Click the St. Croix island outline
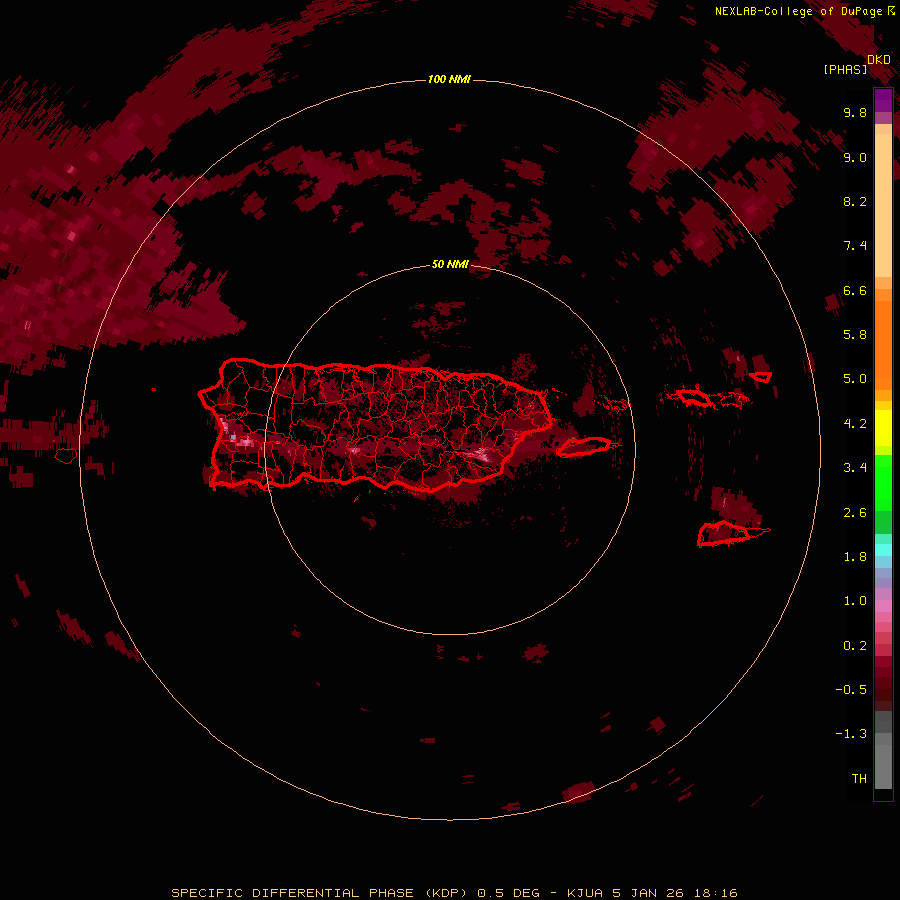Viewport: 900px width, 900px height. point(726,534)
